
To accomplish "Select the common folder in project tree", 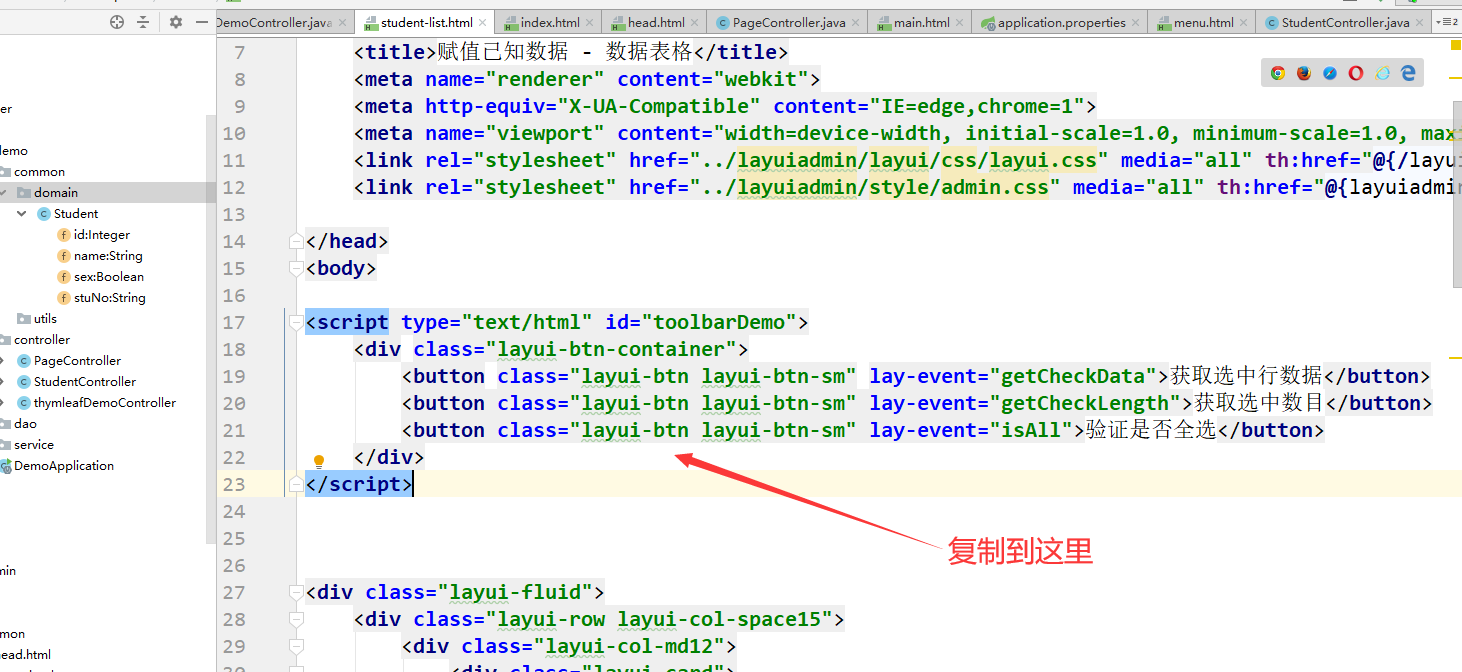I will pos(39,172).
